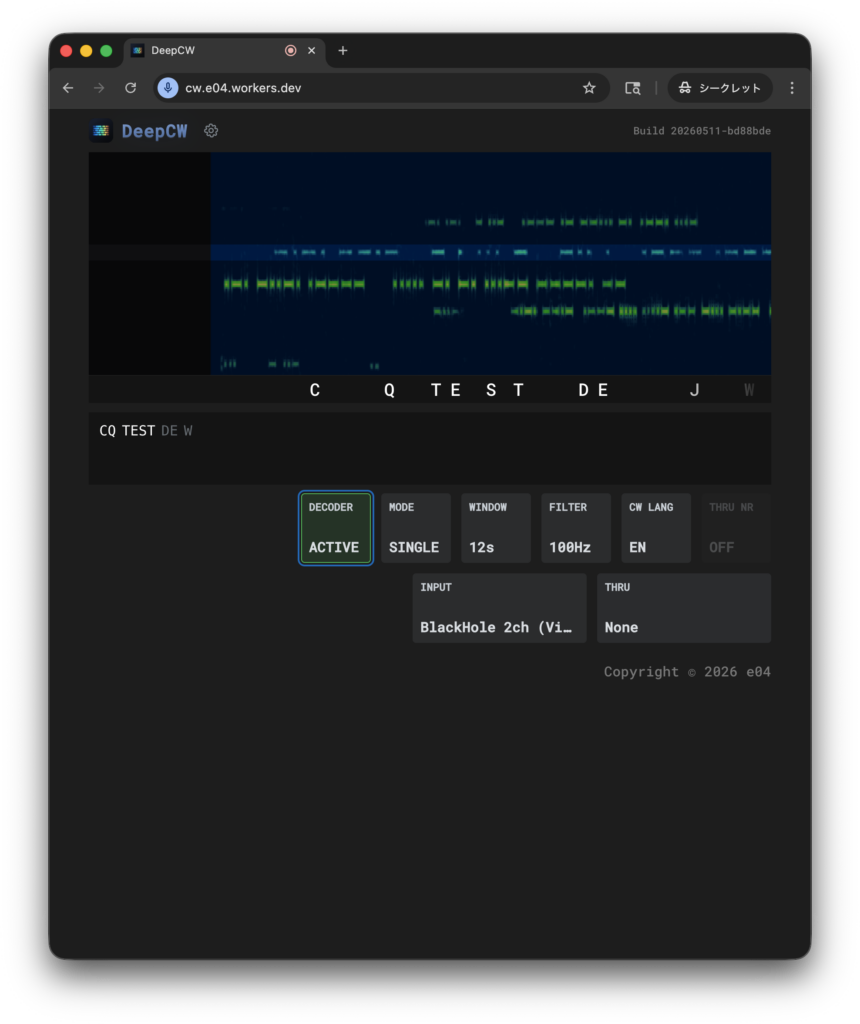The width and height of the screenshot is (860, 1024).
Task: Close window with red traffic light button
Action: point(66,50)
